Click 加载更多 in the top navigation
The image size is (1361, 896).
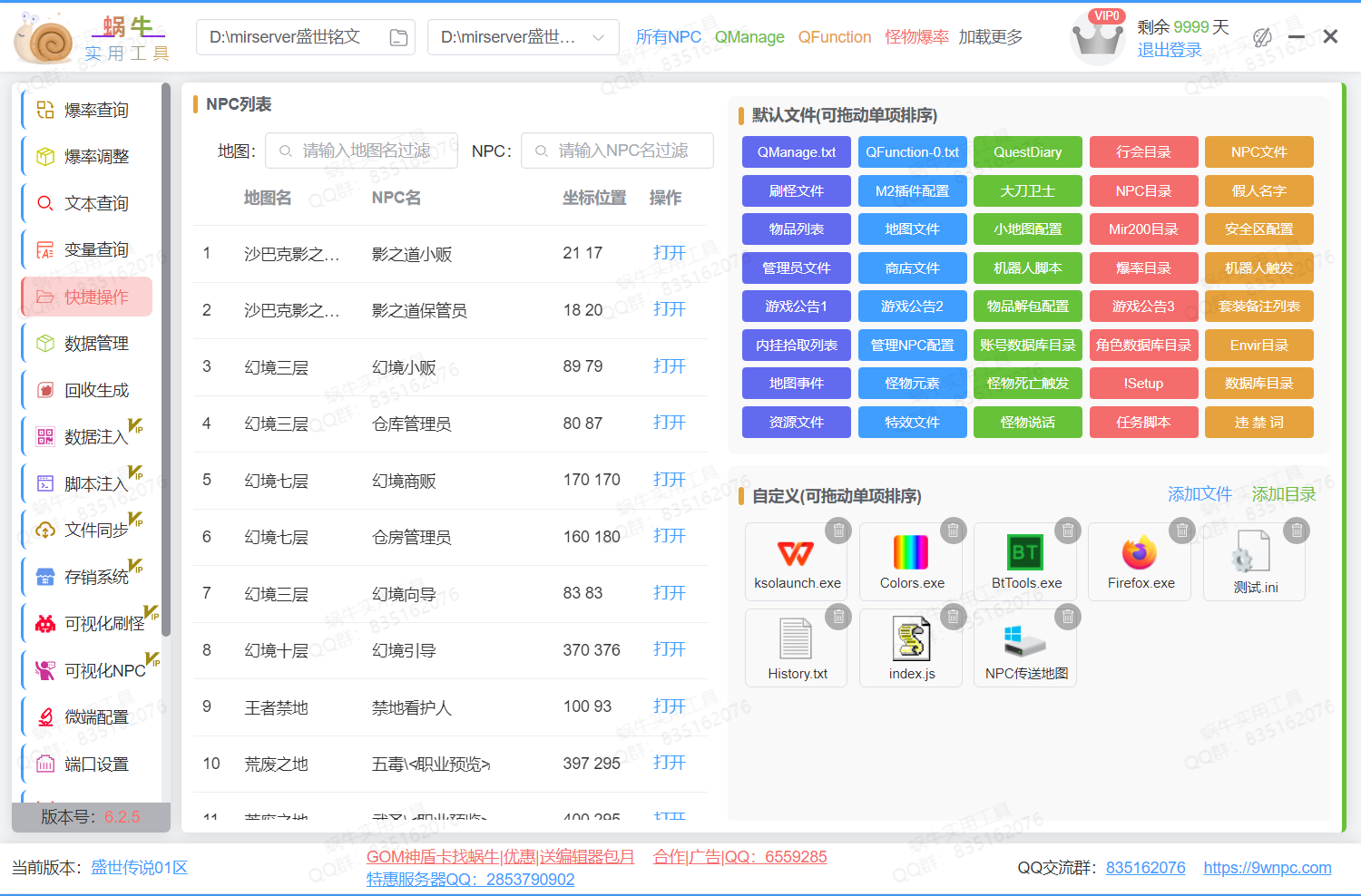990,37
